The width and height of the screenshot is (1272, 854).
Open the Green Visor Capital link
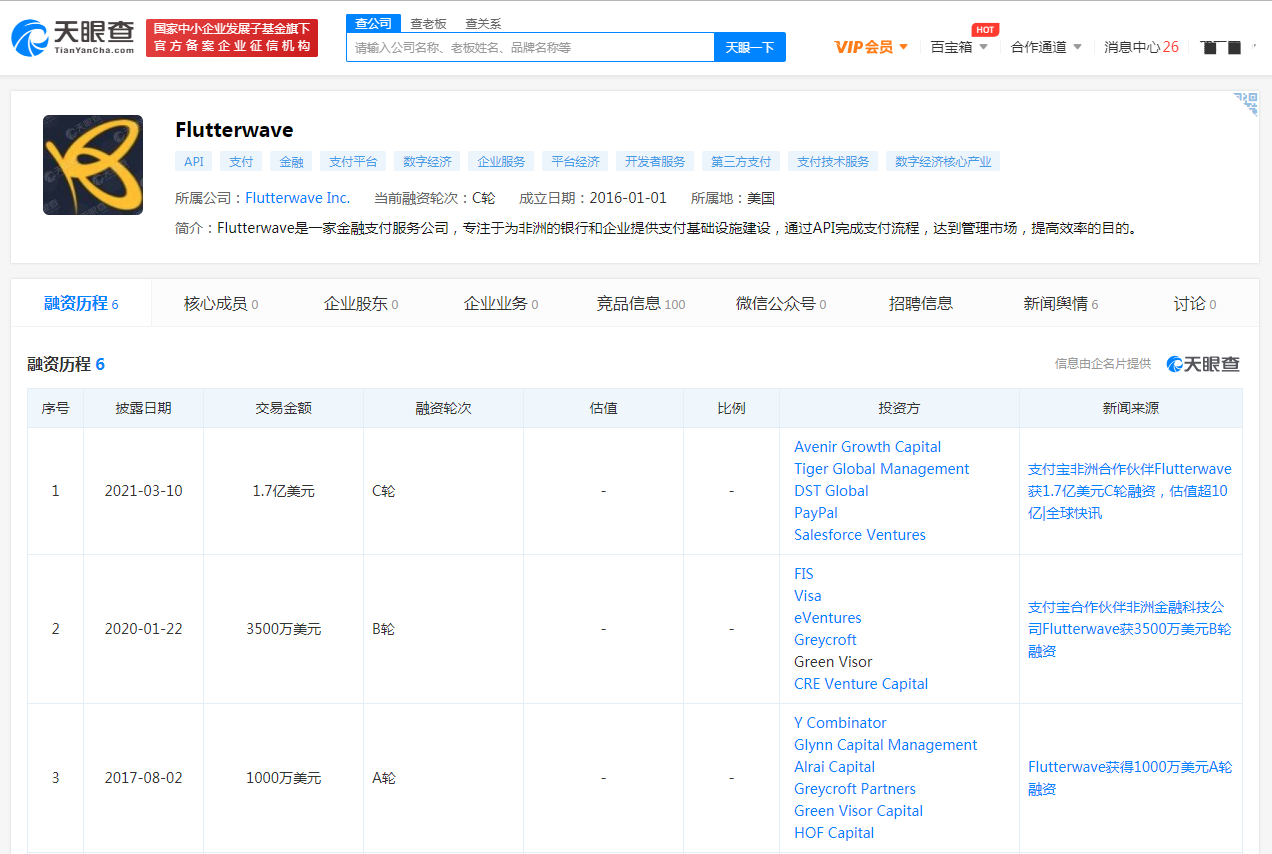click(x=858, y=811)
